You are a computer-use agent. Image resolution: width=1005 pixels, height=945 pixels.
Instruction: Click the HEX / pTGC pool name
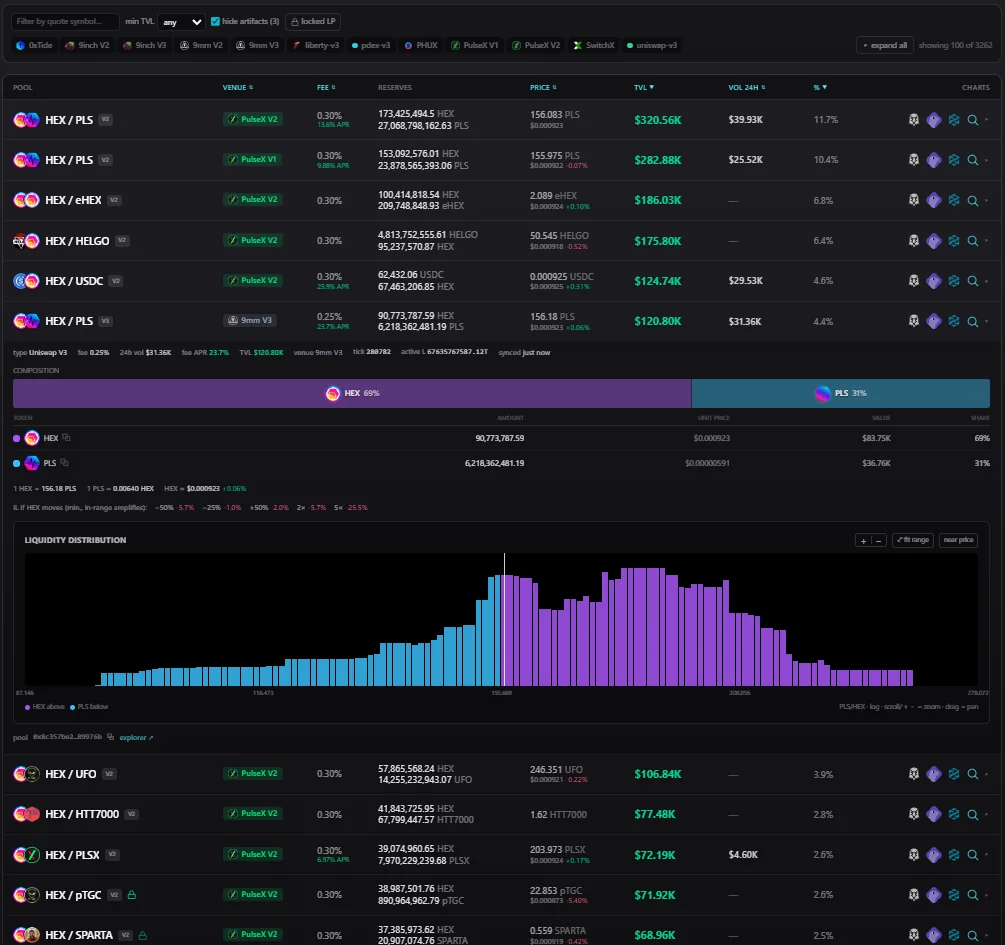73,895
